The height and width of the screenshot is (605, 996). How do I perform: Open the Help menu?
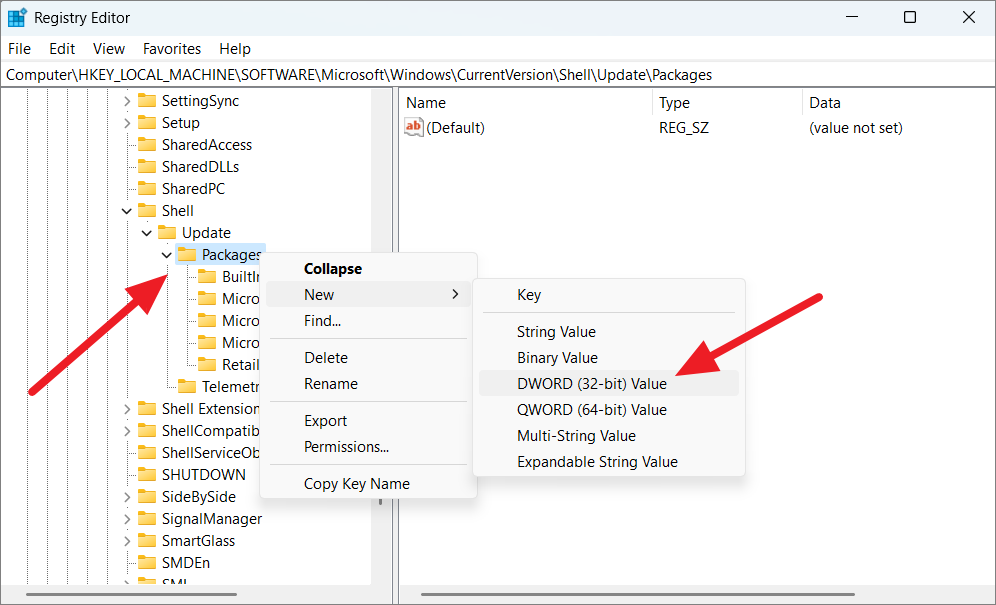point(235,49)
